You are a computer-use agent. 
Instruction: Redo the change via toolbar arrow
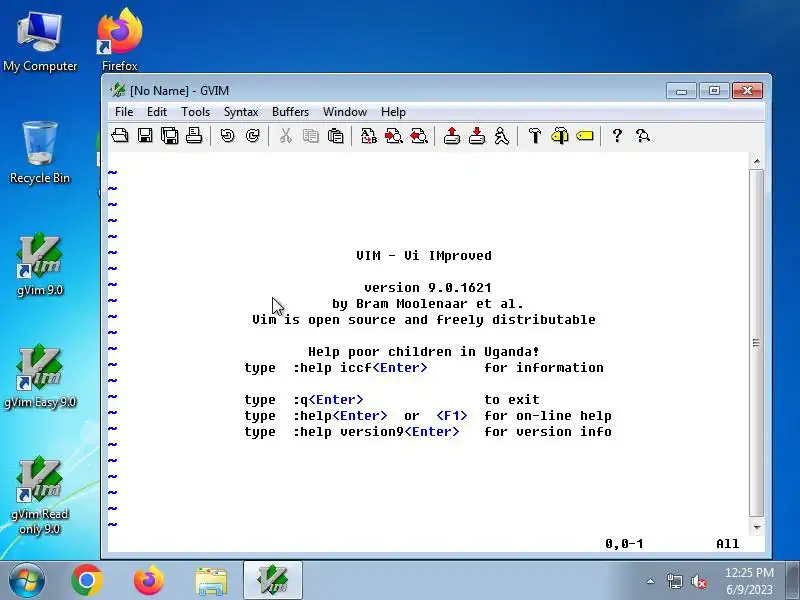coord(253,136)
